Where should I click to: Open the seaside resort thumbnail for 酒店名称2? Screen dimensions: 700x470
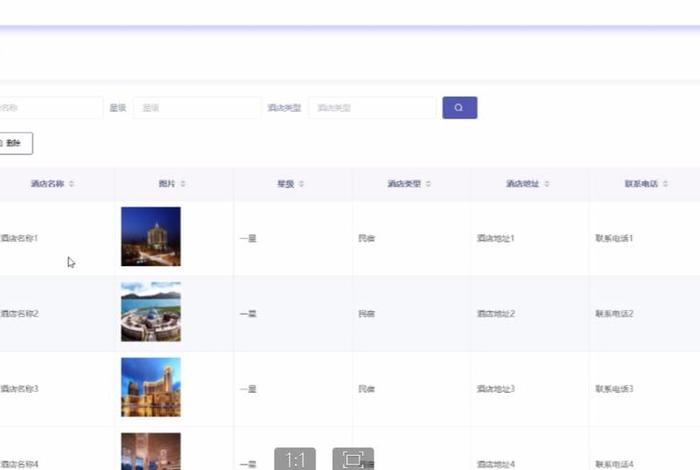(151, 312)
